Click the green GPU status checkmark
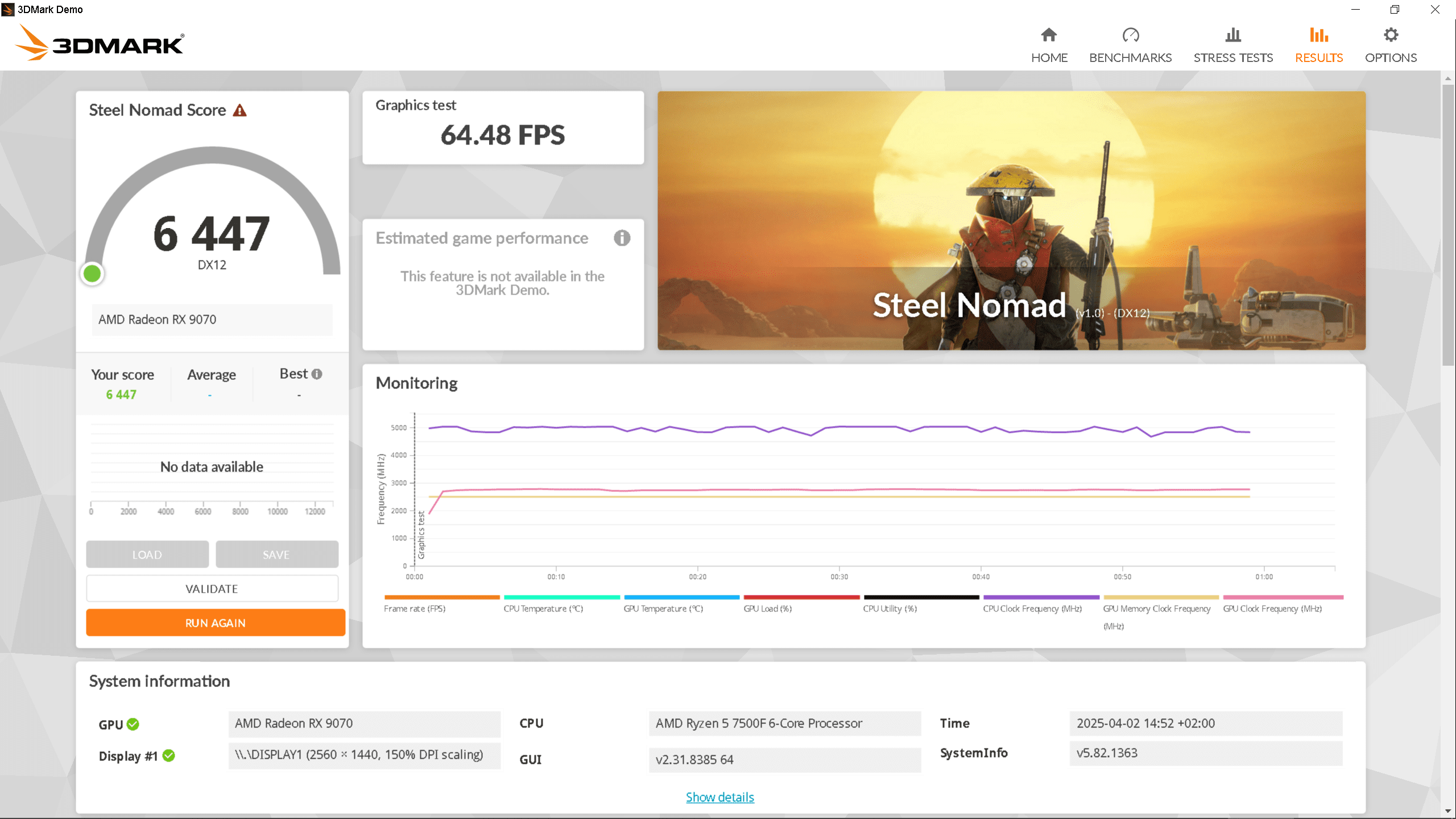Viewport: 1456px width, 819px height. tap(133, 724)
